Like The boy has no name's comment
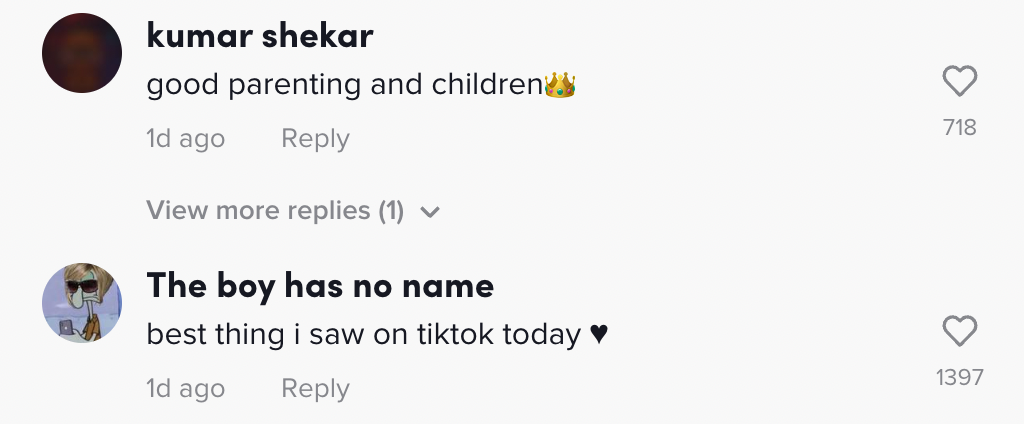This screenshot has width=1024, height=424. [959, 331]
